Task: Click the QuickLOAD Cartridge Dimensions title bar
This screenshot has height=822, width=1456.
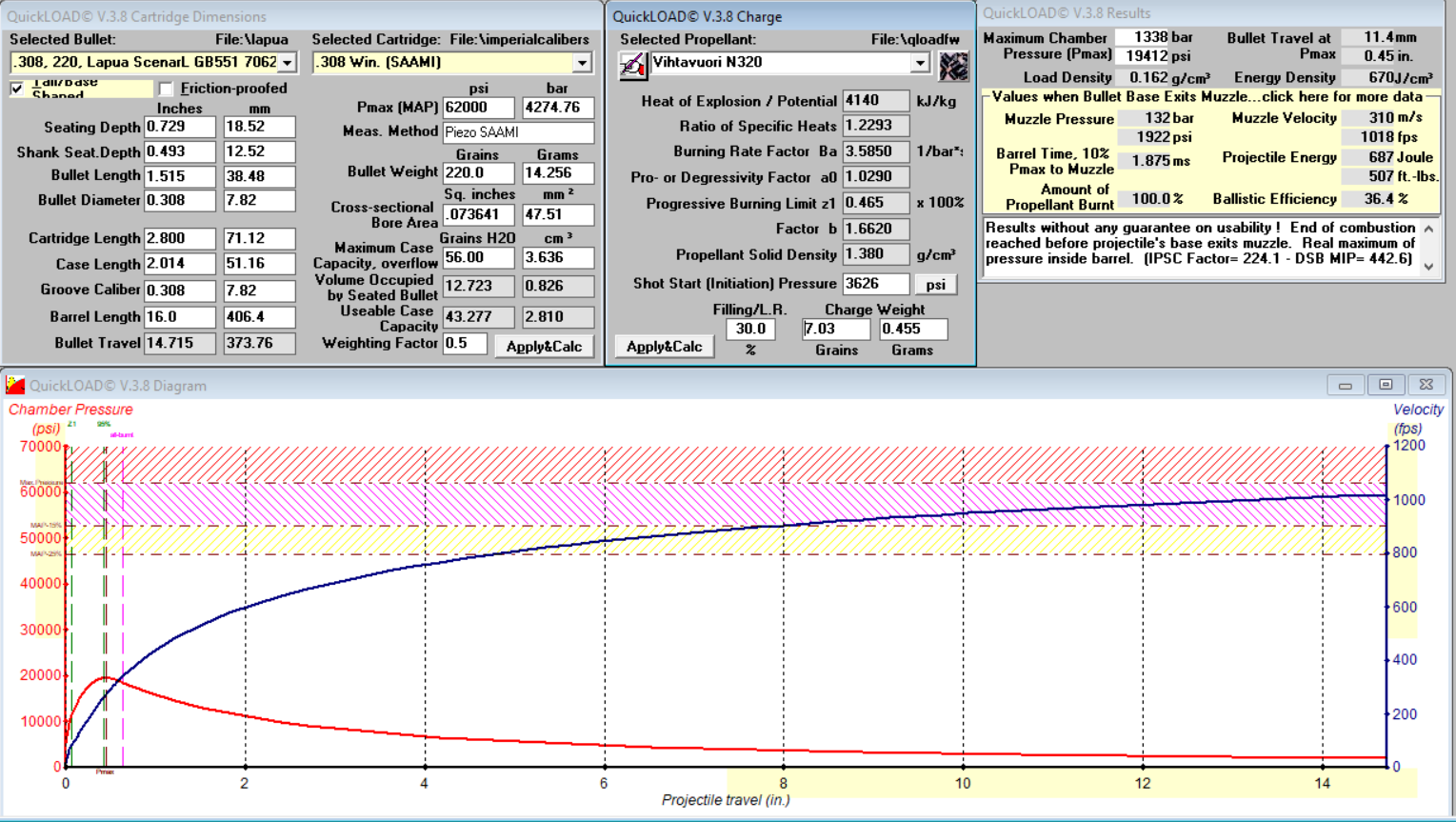Action: 302,16
